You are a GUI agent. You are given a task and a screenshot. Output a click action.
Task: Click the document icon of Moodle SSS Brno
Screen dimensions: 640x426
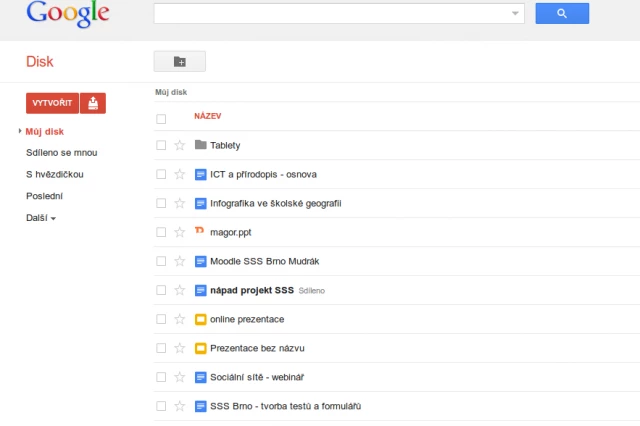pyautogui.click(x=200, y=261)
